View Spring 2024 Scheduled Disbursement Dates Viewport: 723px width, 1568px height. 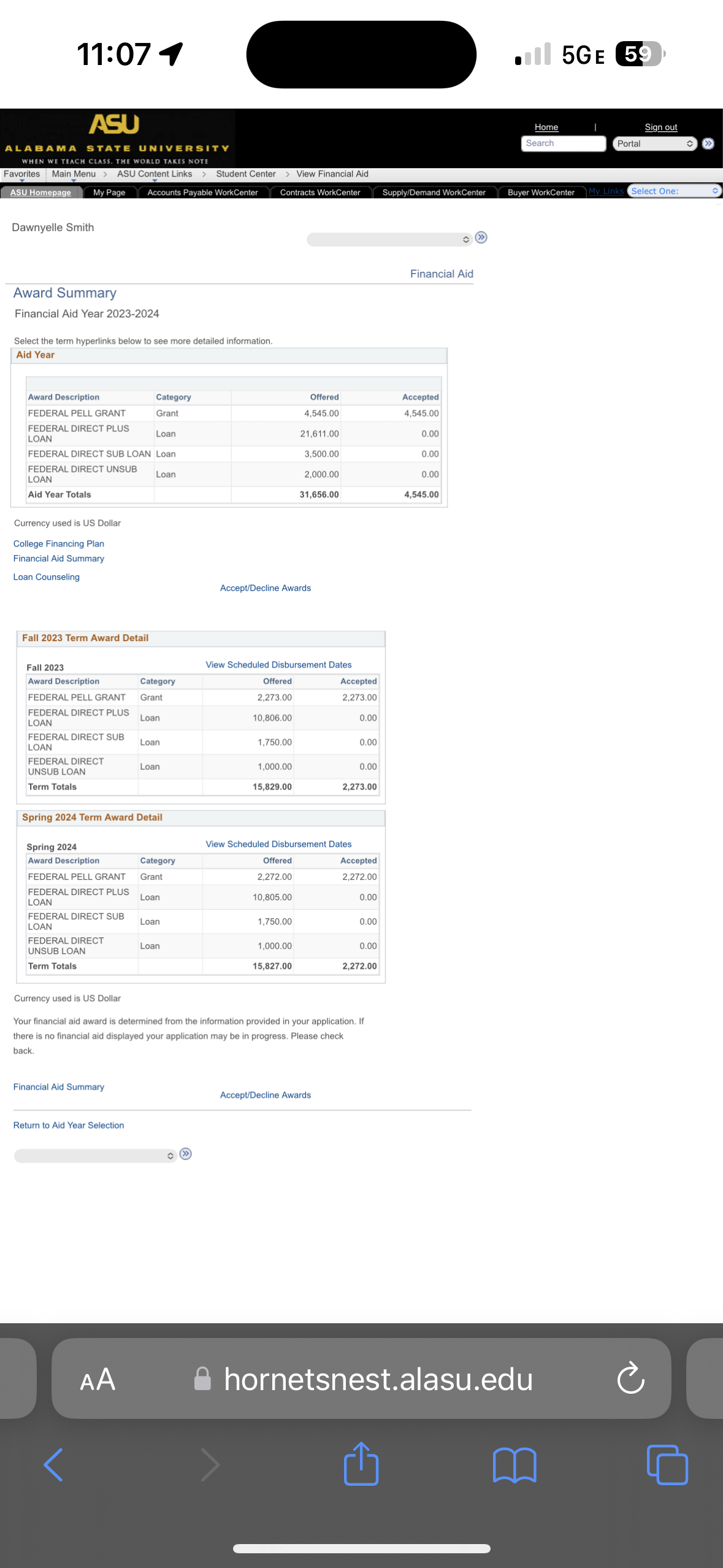pos(279,844)
